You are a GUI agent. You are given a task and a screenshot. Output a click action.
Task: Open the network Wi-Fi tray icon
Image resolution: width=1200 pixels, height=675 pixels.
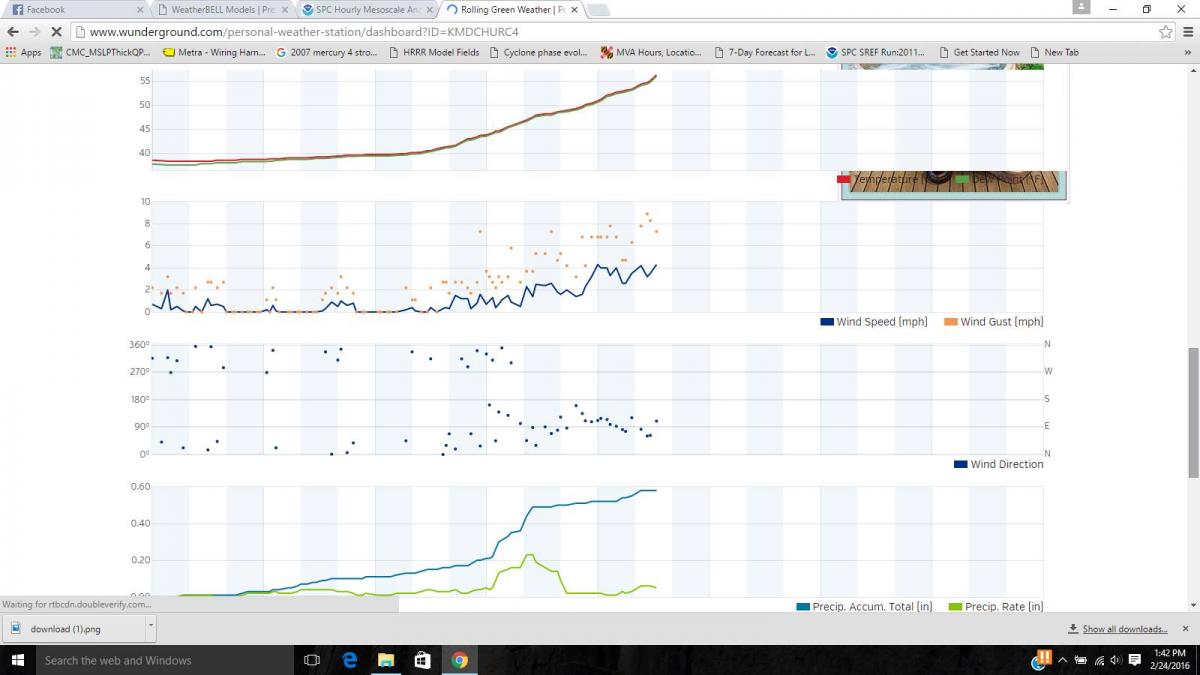pos(1100,660)
